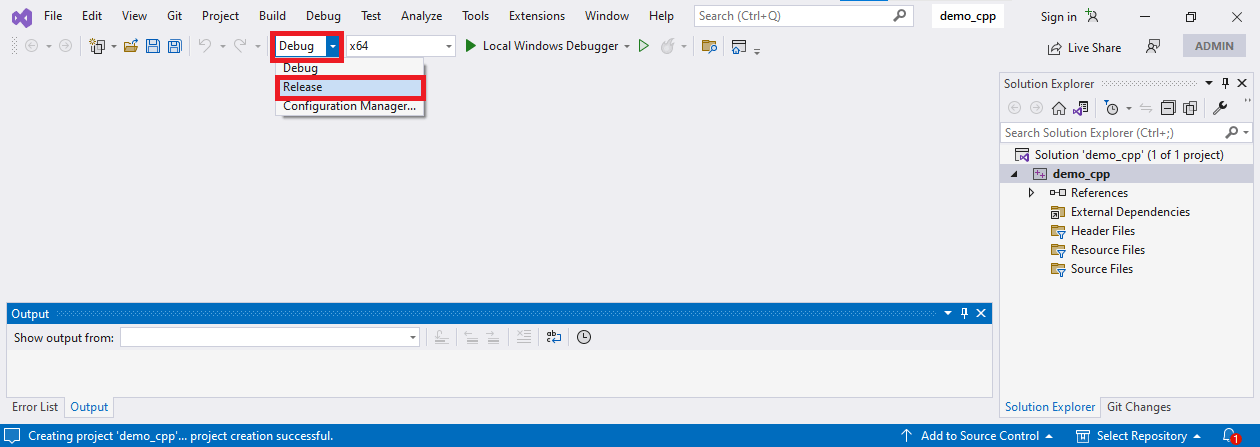
Task: Switch views icon in Solution Explorer
Action: [1081, 108]
